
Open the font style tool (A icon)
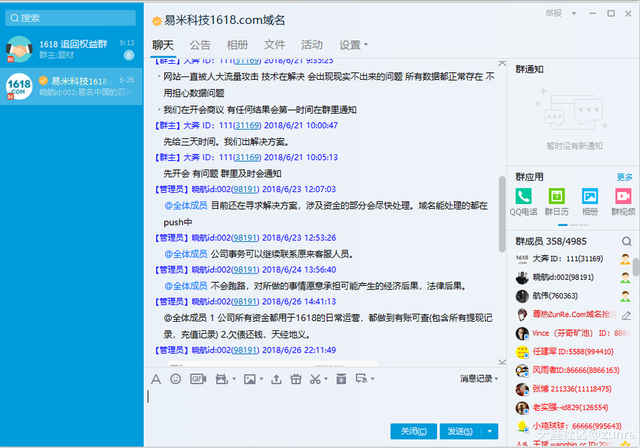coord(156,379)
